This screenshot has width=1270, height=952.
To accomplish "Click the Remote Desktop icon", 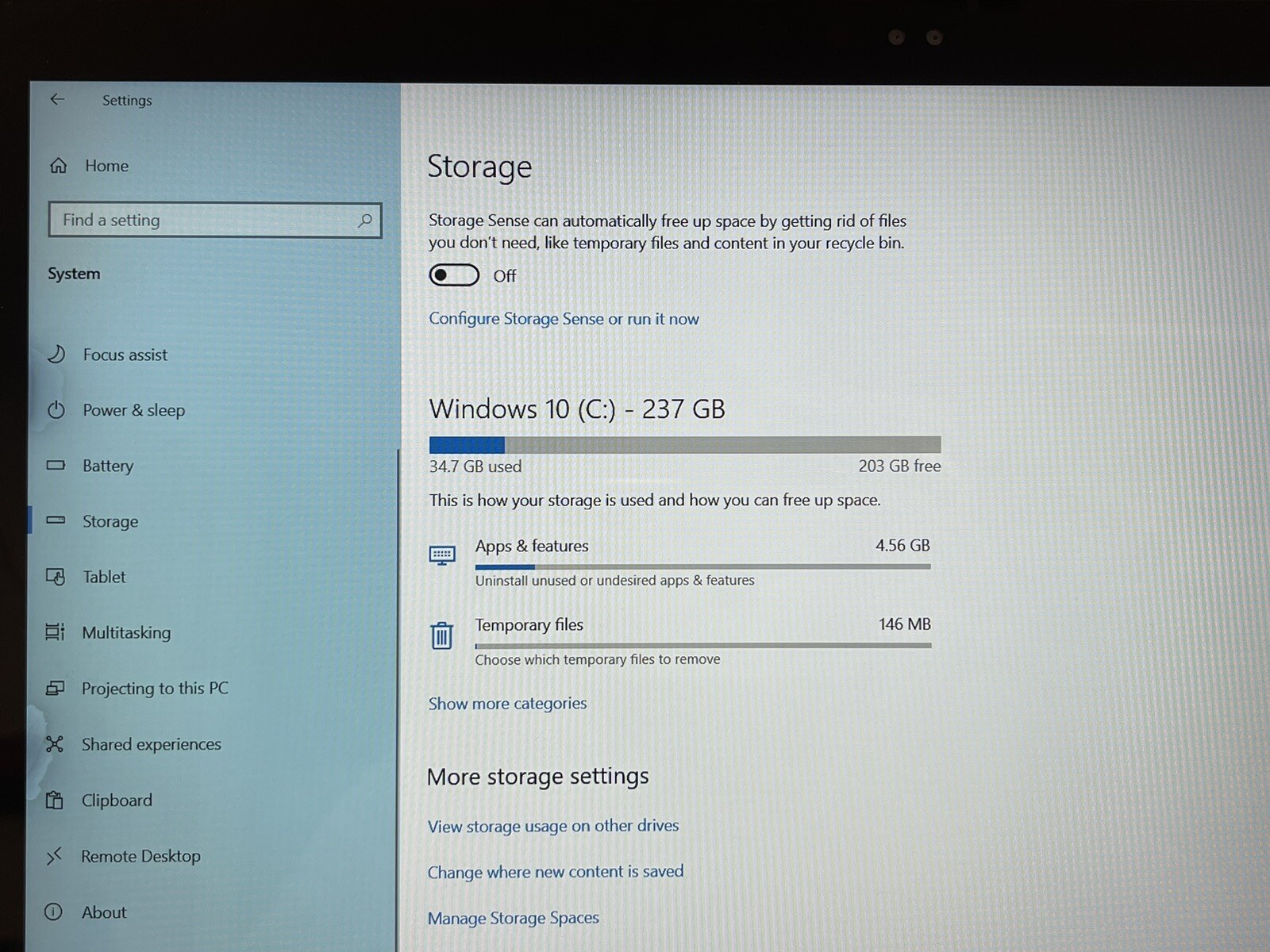I will point(53,856).
